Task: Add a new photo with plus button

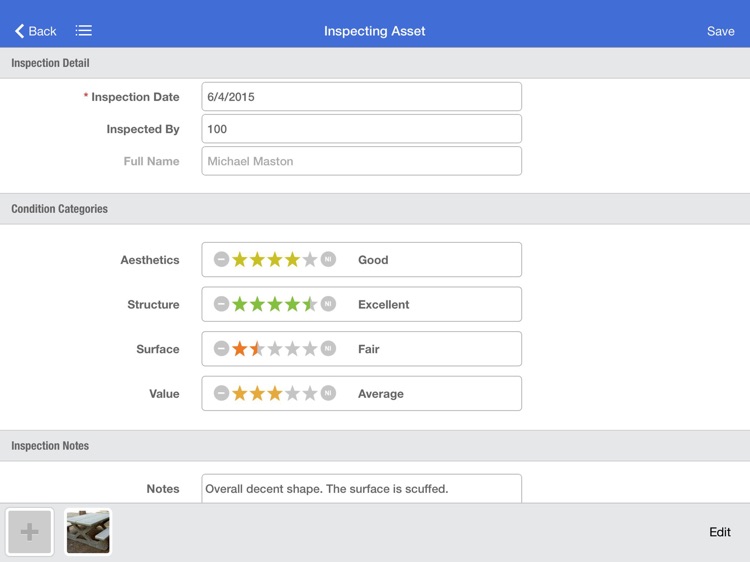Action: [30, 531]
